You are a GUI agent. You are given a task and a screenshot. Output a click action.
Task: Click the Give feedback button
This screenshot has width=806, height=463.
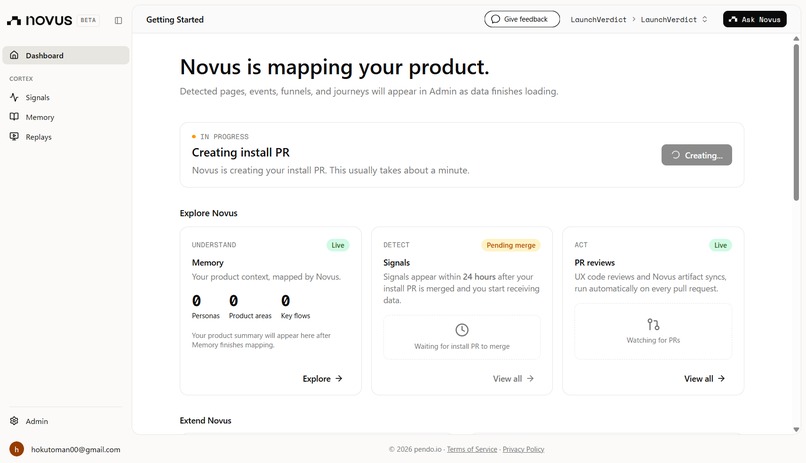(x=522, y=19)
